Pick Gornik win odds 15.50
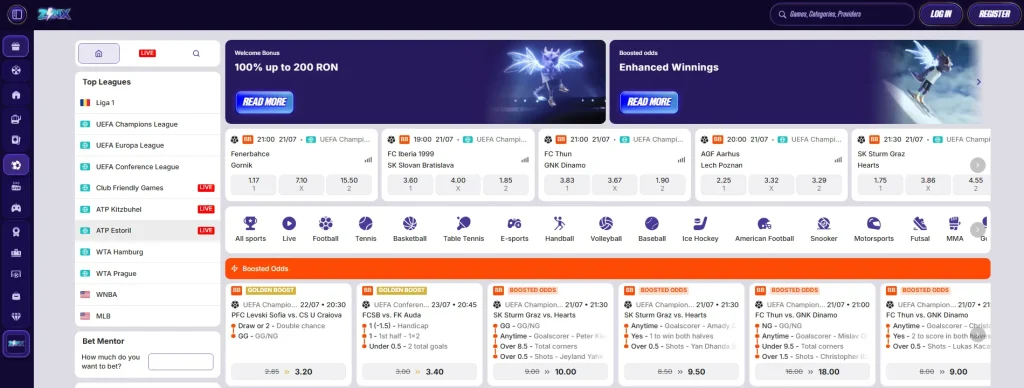Screen dimensions: 1024x388 click(349, 184)
